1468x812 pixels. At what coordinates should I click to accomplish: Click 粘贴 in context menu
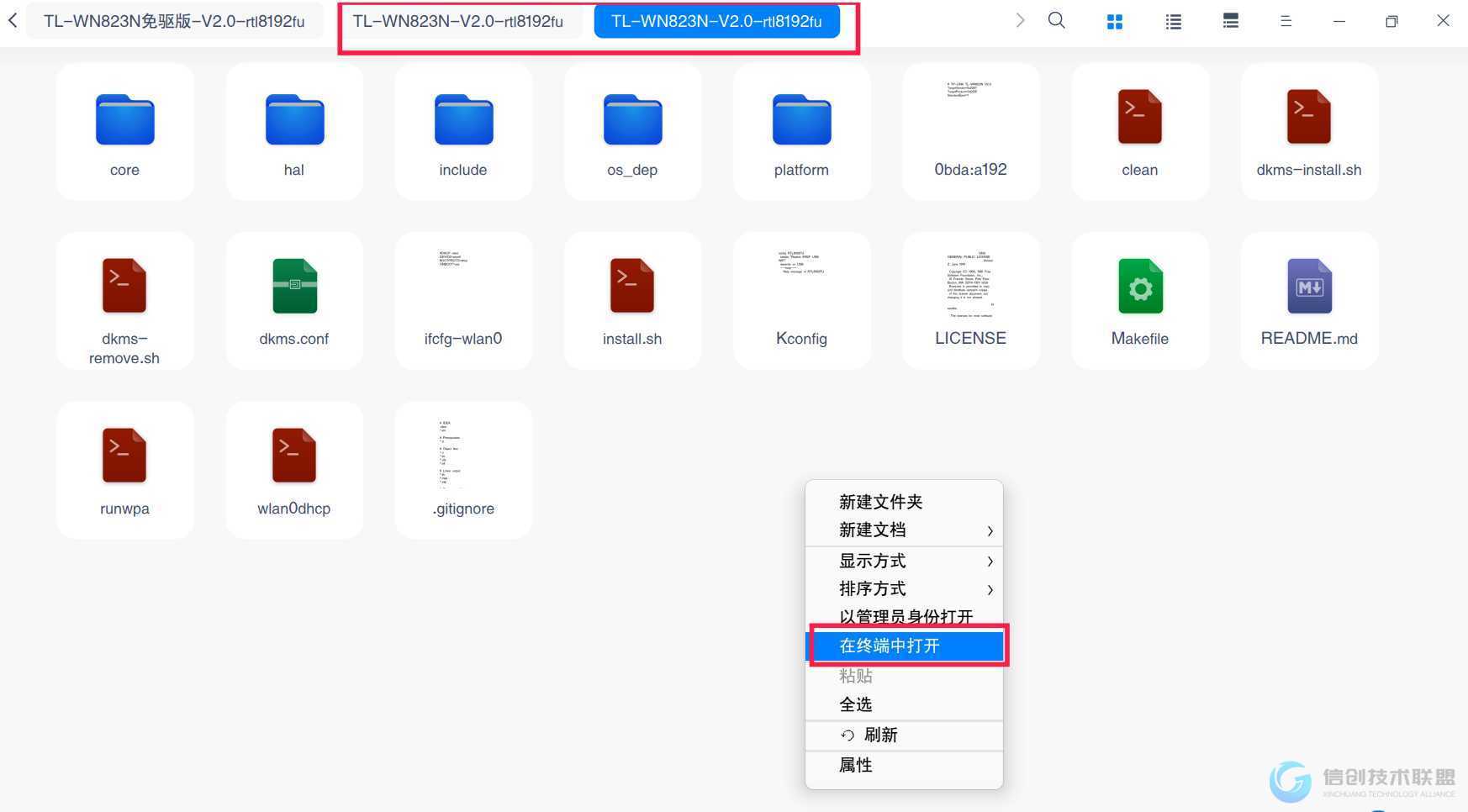click(904, 676)
